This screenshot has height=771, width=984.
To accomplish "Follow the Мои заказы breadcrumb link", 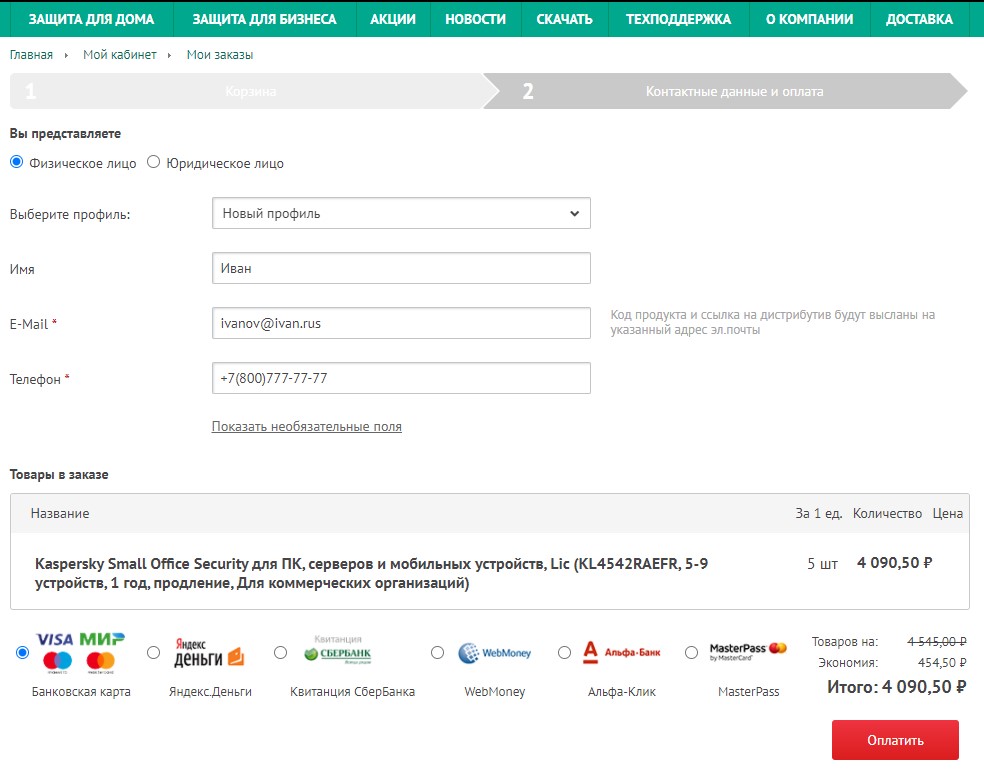I will [x=220, y=55].
